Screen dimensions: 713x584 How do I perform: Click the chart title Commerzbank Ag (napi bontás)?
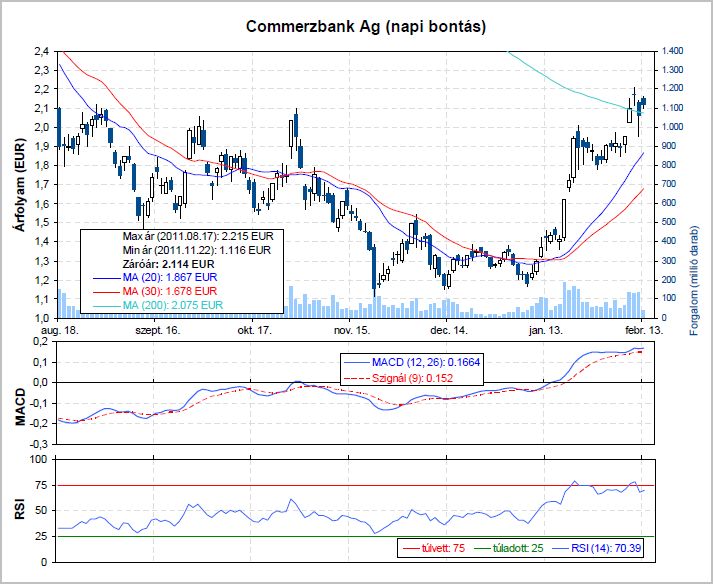click(366, 26)
